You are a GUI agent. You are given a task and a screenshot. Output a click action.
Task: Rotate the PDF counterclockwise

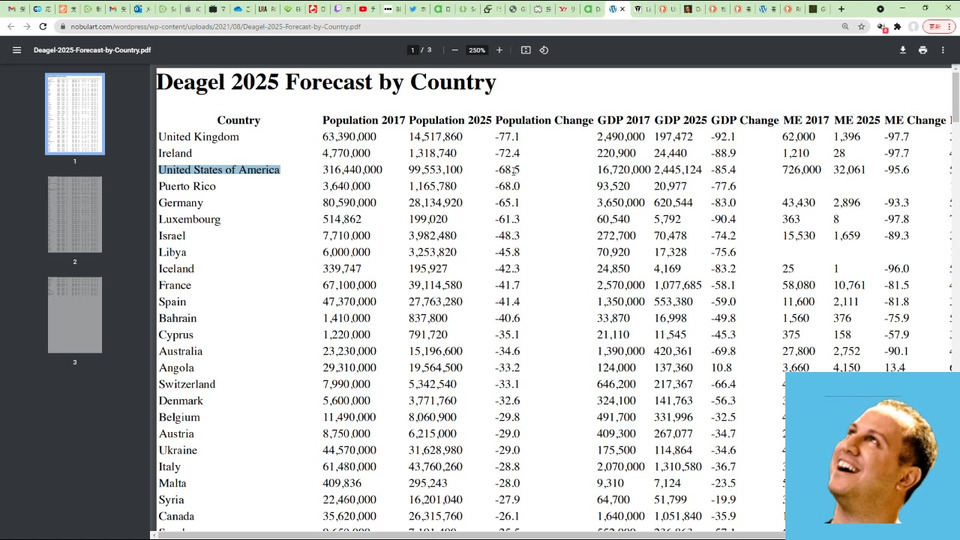(x=544, y=50)
